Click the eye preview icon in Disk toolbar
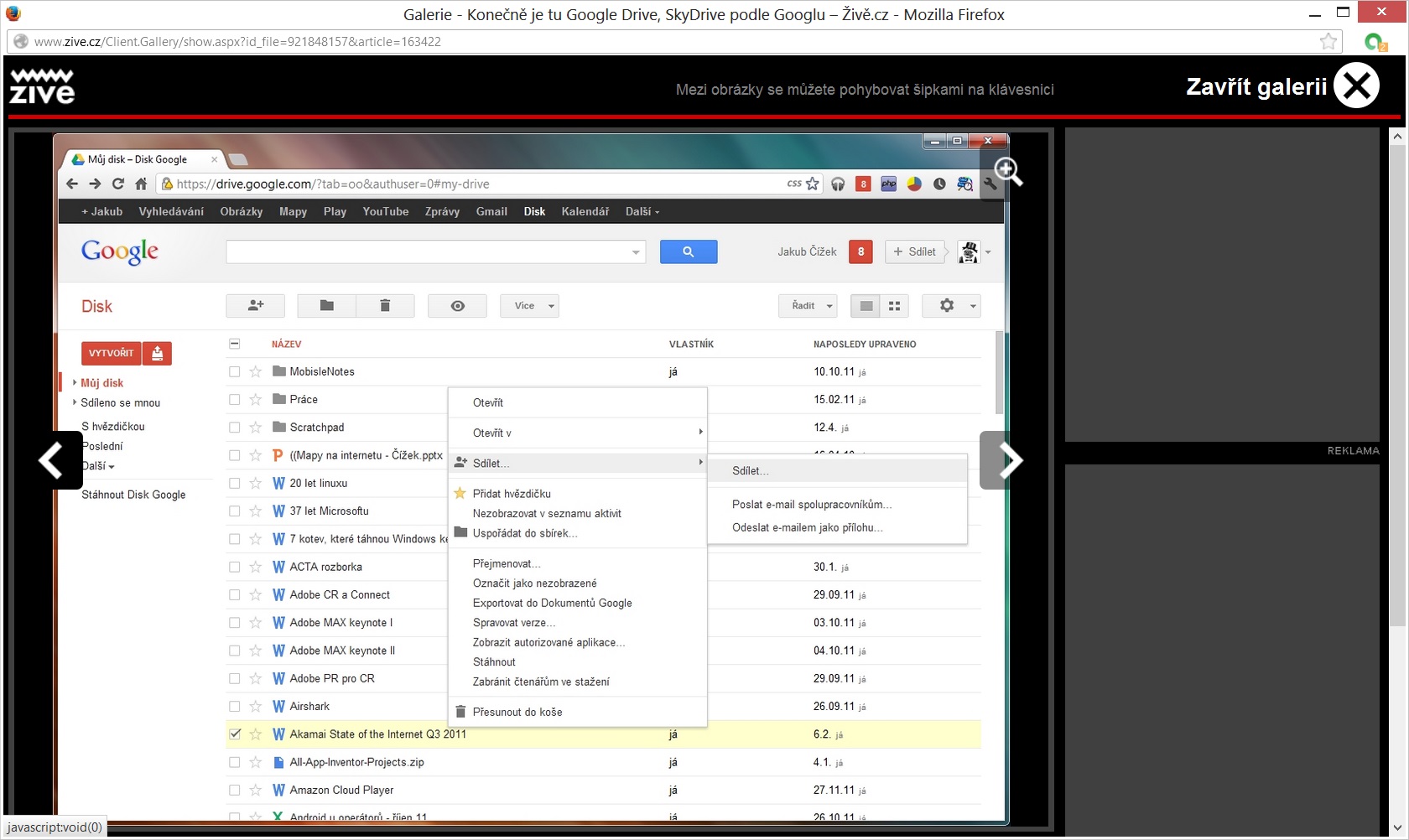The height and width of the screenshot is (840, 1409). click(x=457, y=306)
